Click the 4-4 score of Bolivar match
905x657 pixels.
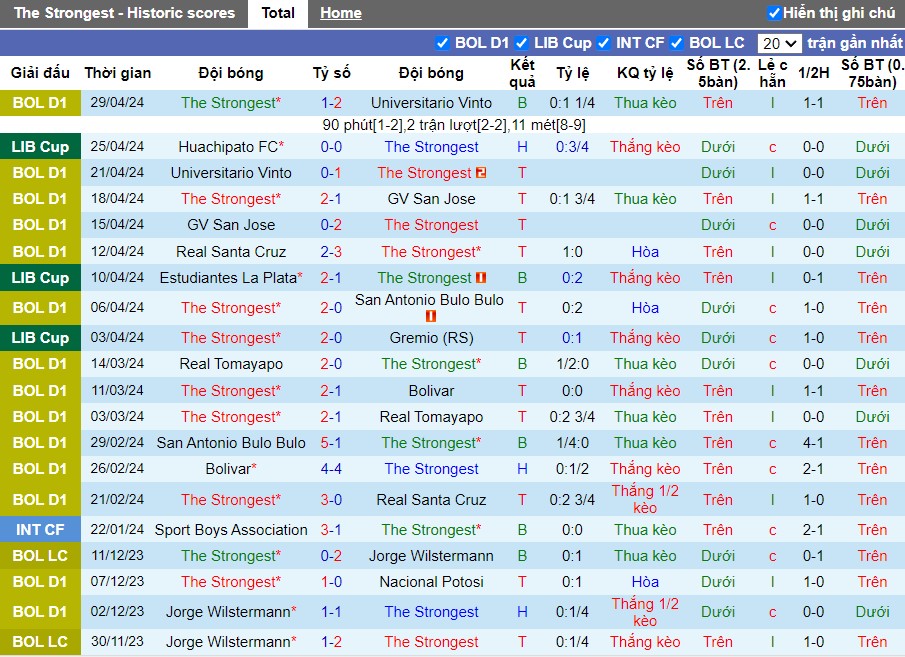(x=331, y=469)
